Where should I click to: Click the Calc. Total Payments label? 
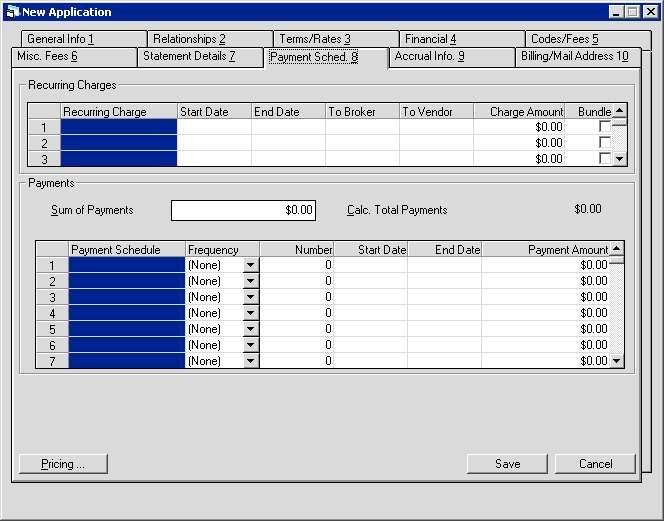click(x=397, y=210)
